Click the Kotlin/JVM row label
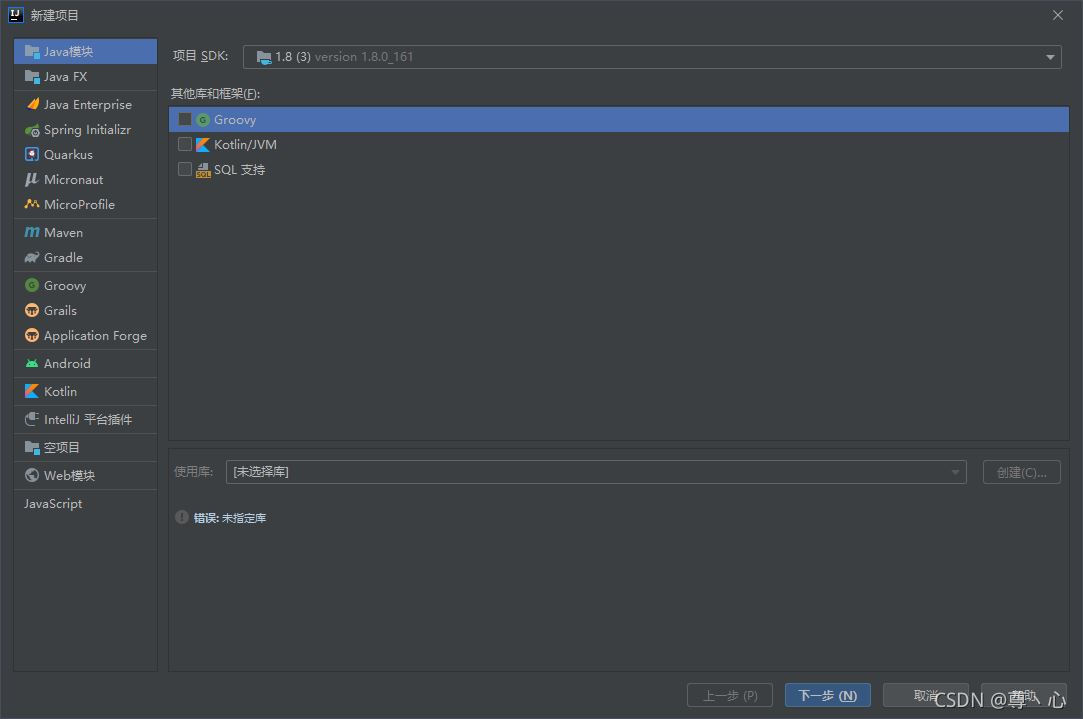This screenshot has width=1083, height=719. (x=245, y=144)
